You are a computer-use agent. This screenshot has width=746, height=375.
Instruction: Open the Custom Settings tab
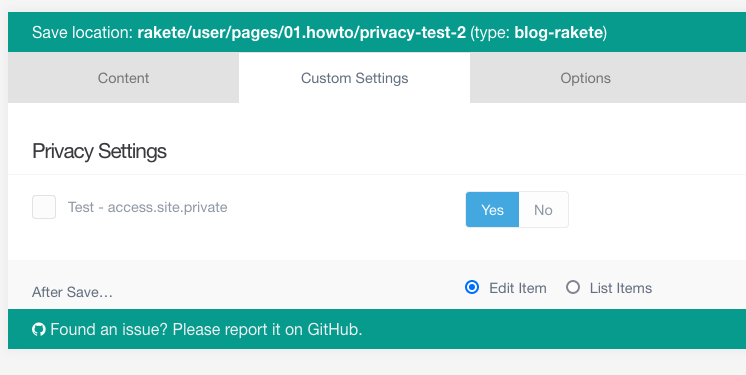[x=354, y=78]
